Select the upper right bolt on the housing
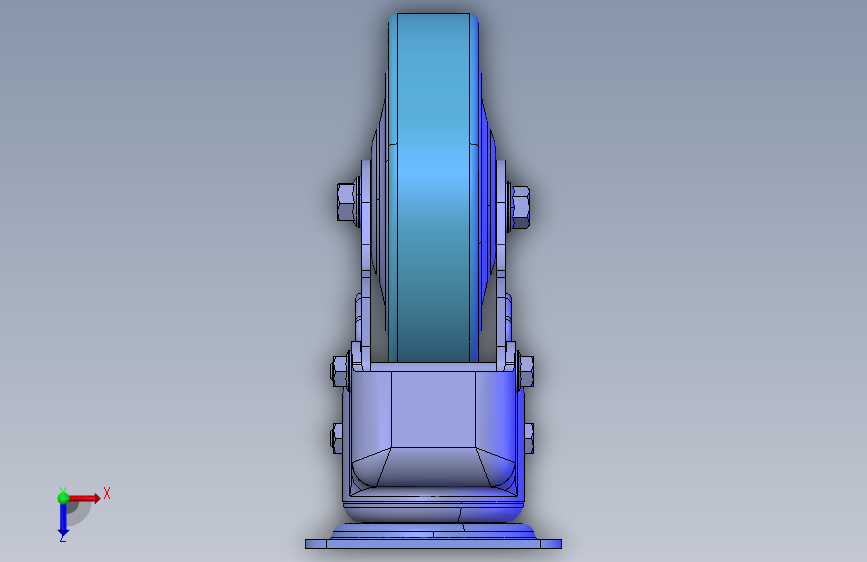The width and height of the screenshot is (867, 562). [x=526, y=371]
